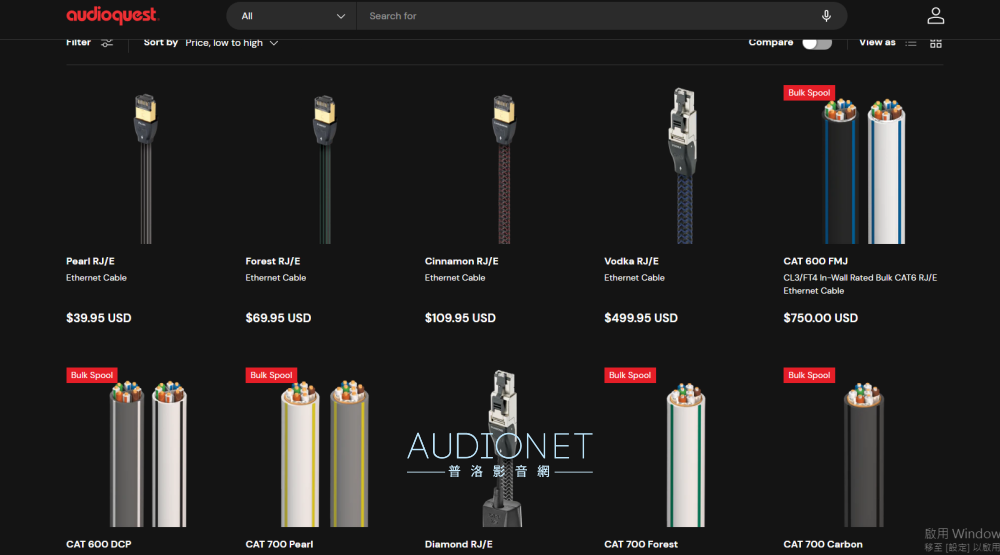Click Bulk Spool badge on CAT 700 Pearl

271,375
